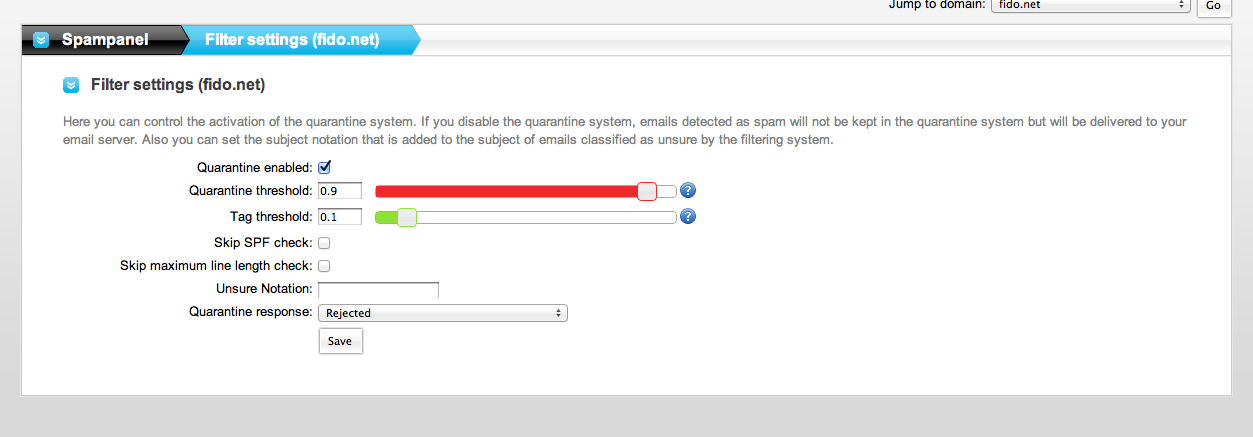Expand the Jump to domain selector
The height and width of the screenshot is (437, 1253).
pyautogui.click(x=1089, y=5)
